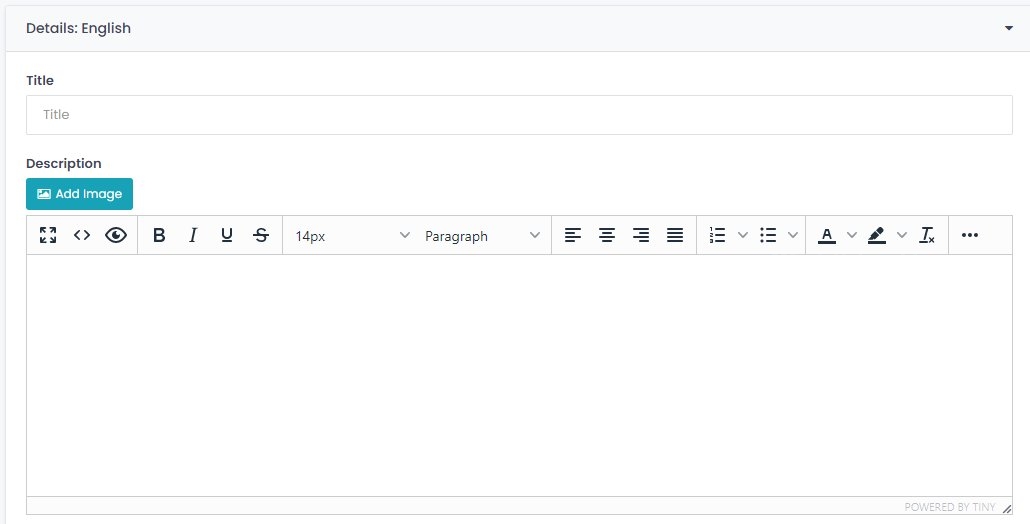Expand bullet list style options arrow
This screenshot has height=524, width=1030.
793,235
